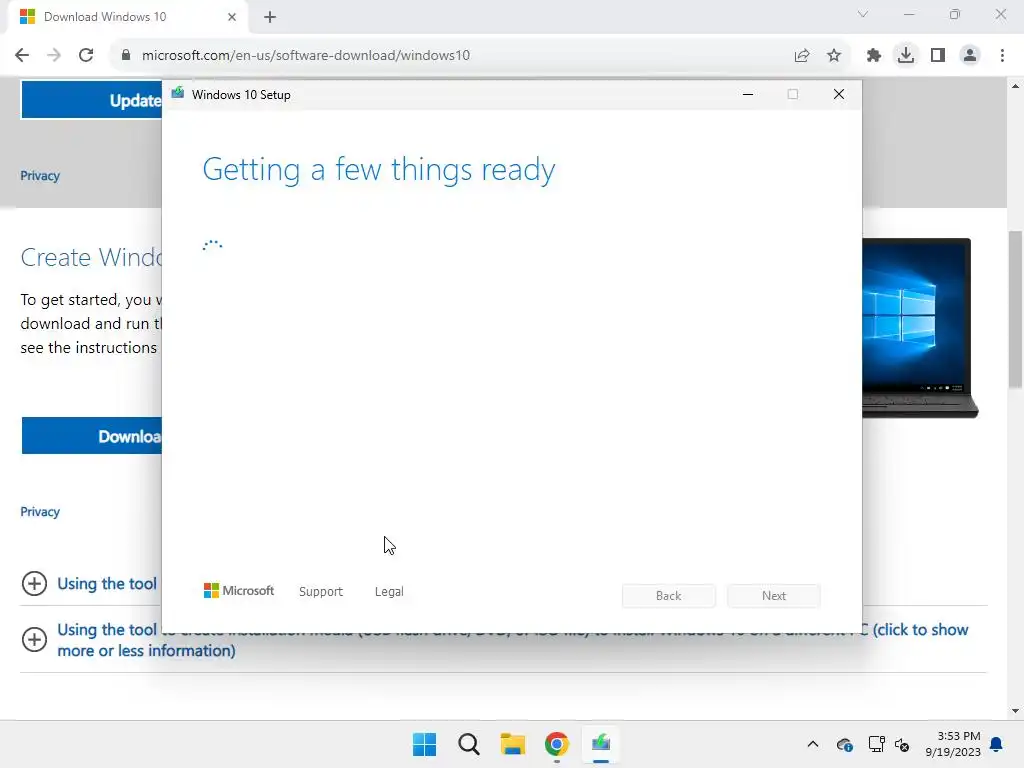This screenshot has width=1024, height=768.
Task: Expand 'click to show more or less information' section
Action: point(34,639)
